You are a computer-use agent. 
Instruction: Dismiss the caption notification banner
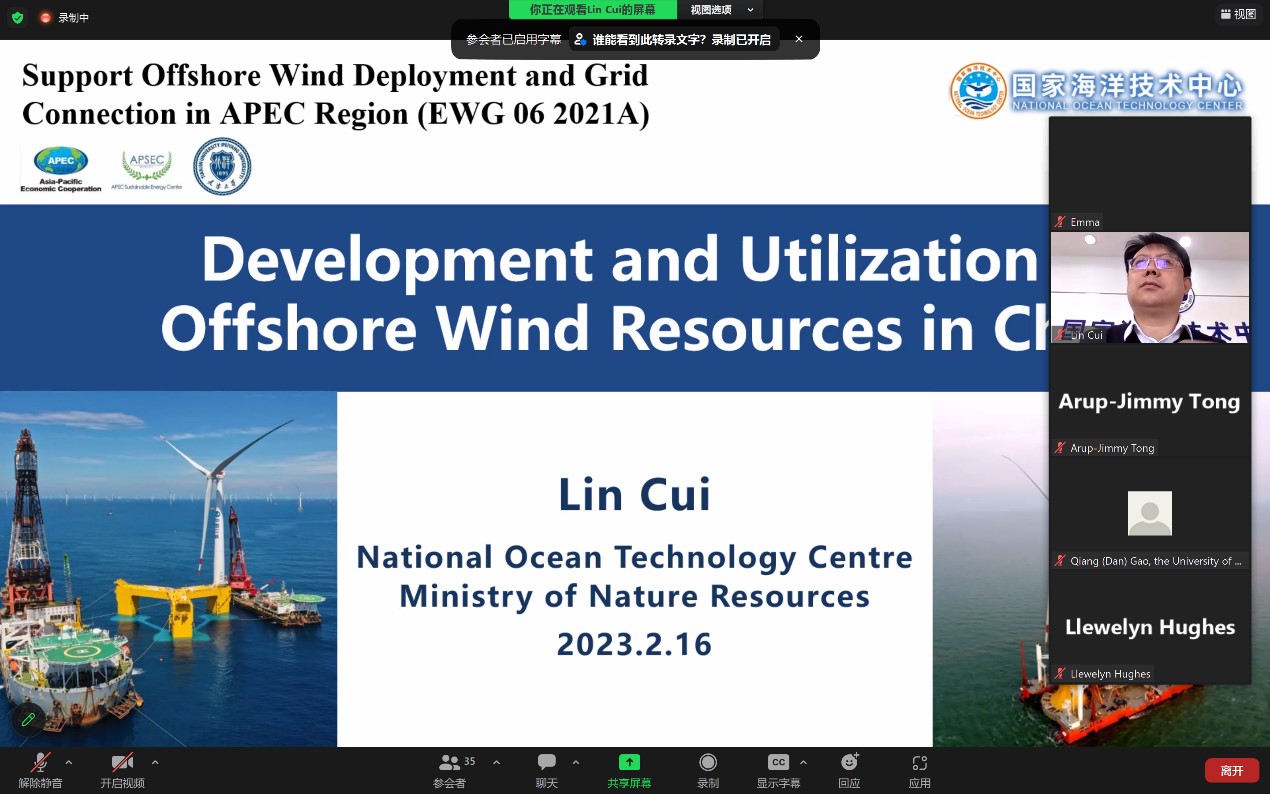pos(799,39)
